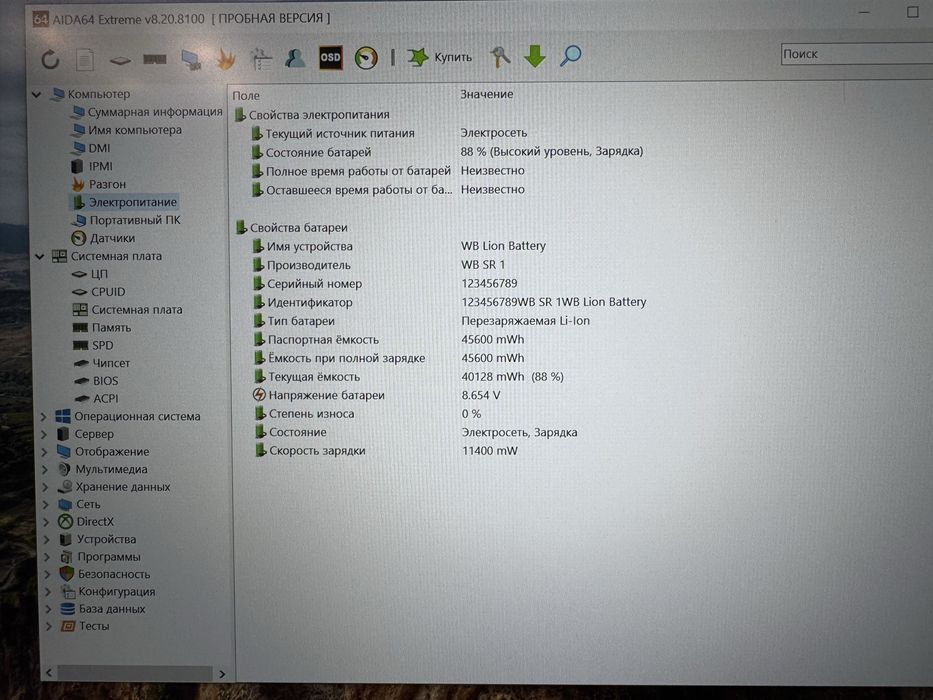Screen dimensions: 933x700
Task: Select Портативный ПК in the tree
Action: (126, 220)
